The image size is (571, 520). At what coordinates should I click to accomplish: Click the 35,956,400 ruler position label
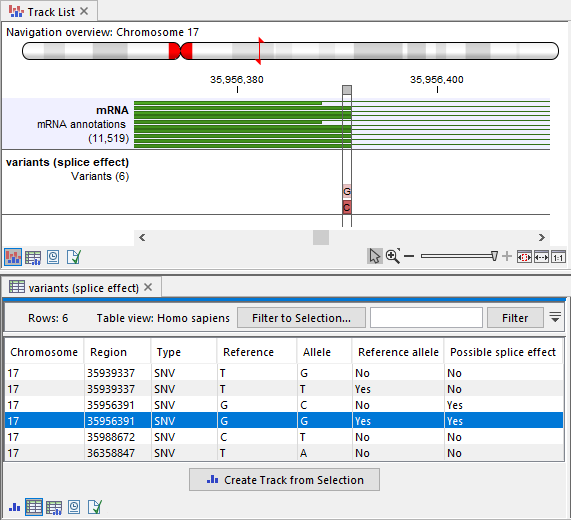pyautogui.click(x=437, y=79)
